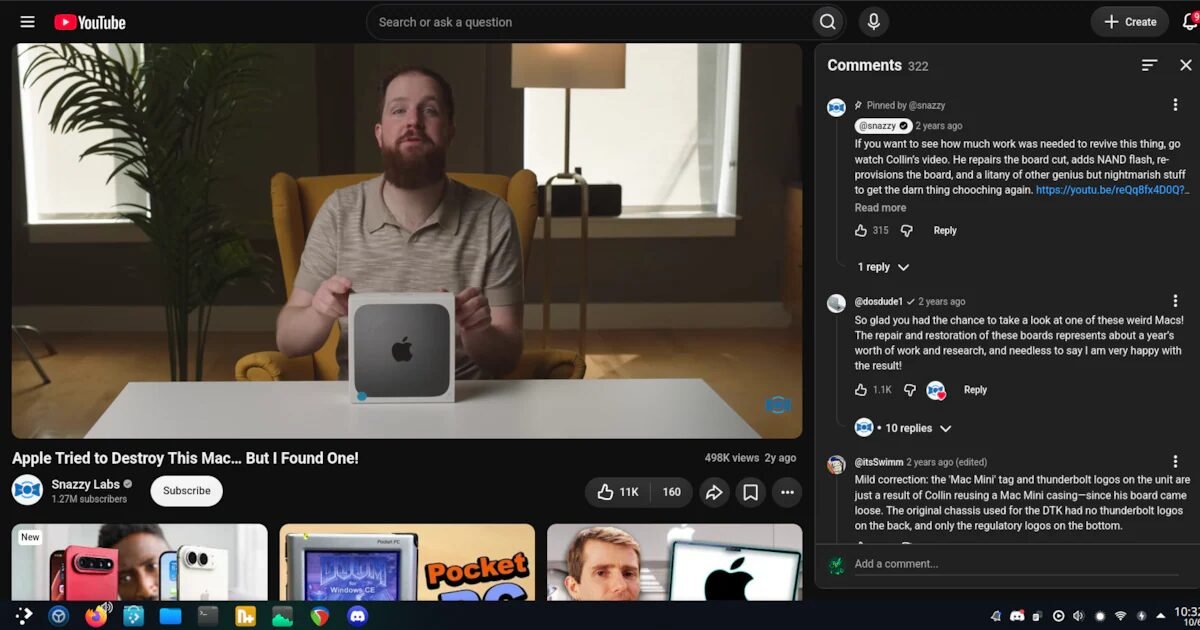Click the search magnifier button

tap(827, 22)
